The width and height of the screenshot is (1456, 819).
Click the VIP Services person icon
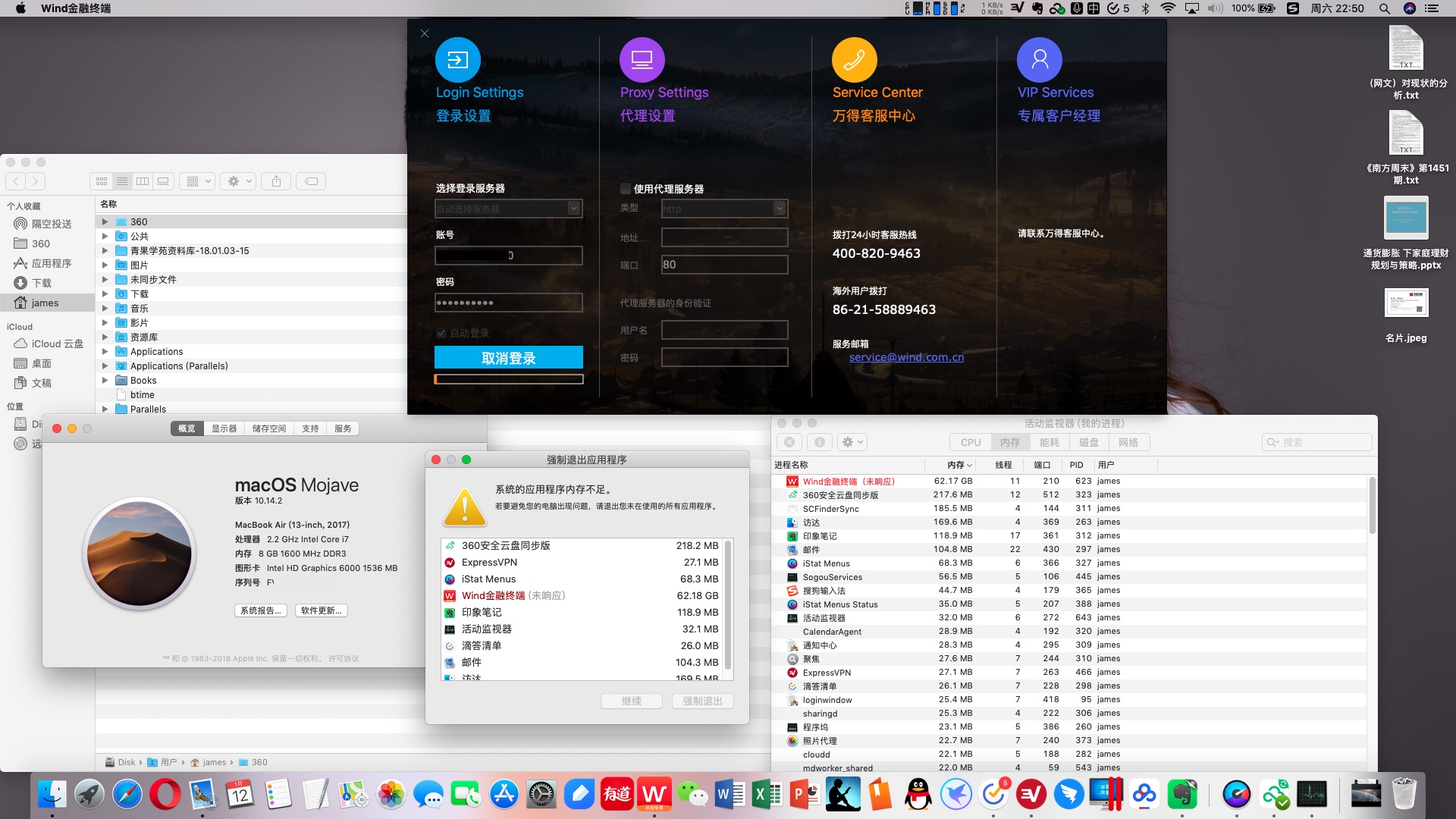1039,59
